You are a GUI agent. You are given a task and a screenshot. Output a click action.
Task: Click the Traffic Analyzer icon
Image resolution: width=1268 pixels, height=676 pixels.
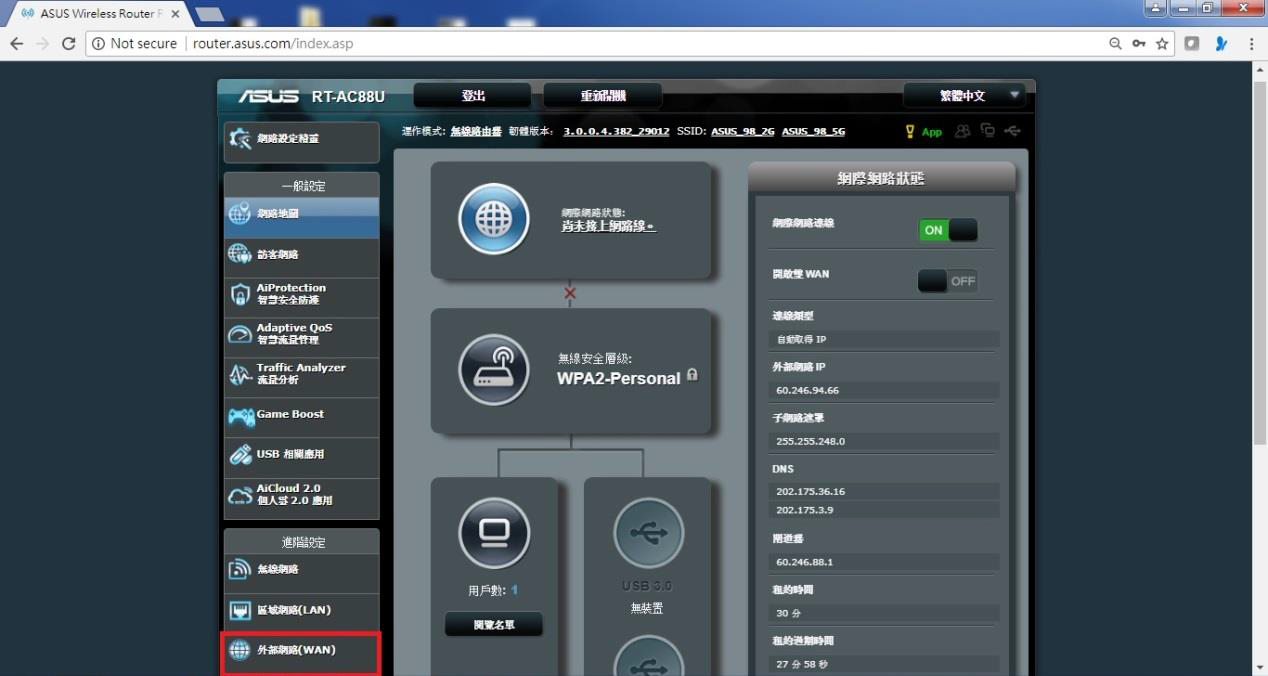240,374
